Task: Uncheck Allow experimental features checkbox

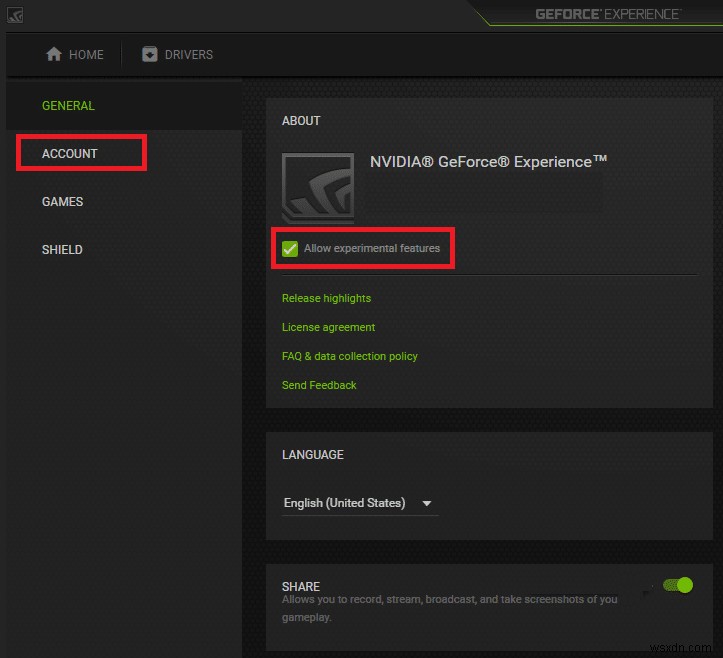Action: (x=290, y=249)
